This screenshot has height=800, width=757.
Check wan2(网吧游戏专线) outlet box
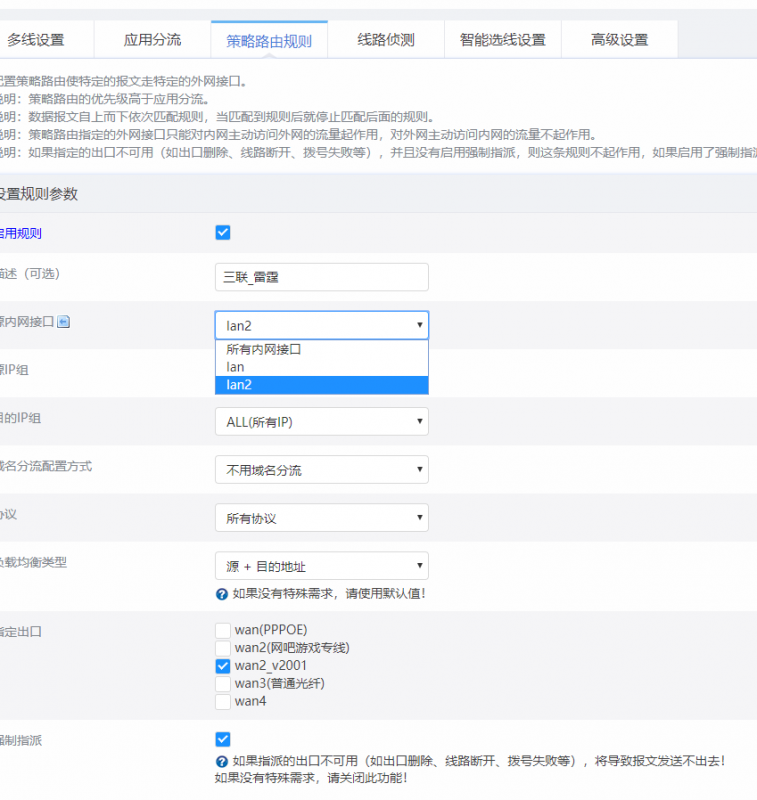pyautogui.click(x=223, y=648)
